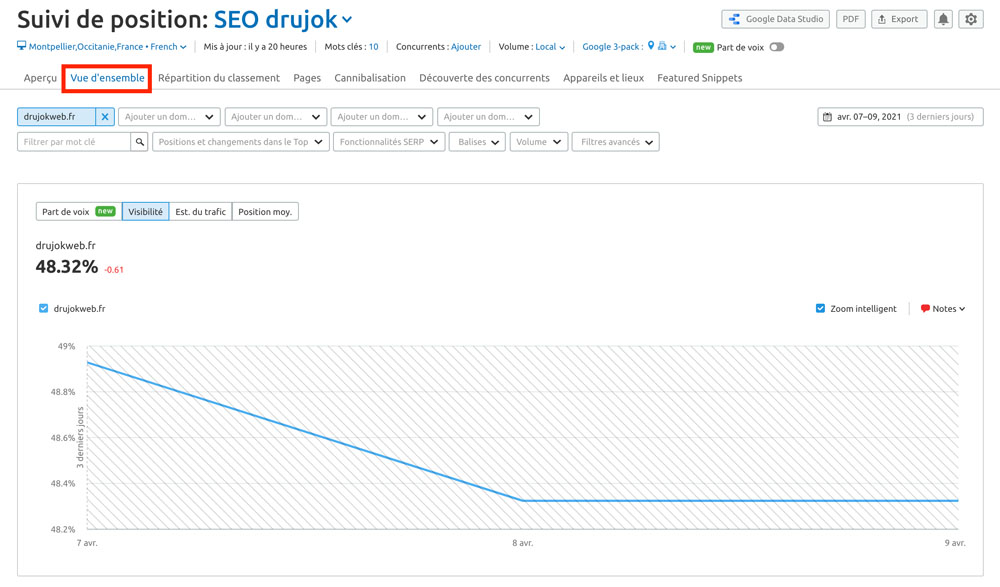Open gear settings for campaign
1000x587 pixels.
click(x=971, y=19)
